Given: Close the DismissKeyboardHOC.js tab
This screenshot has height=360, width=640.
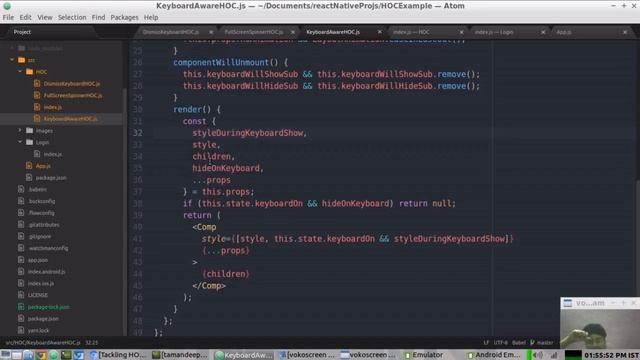Looking at the screenshot, I should 211,32.
